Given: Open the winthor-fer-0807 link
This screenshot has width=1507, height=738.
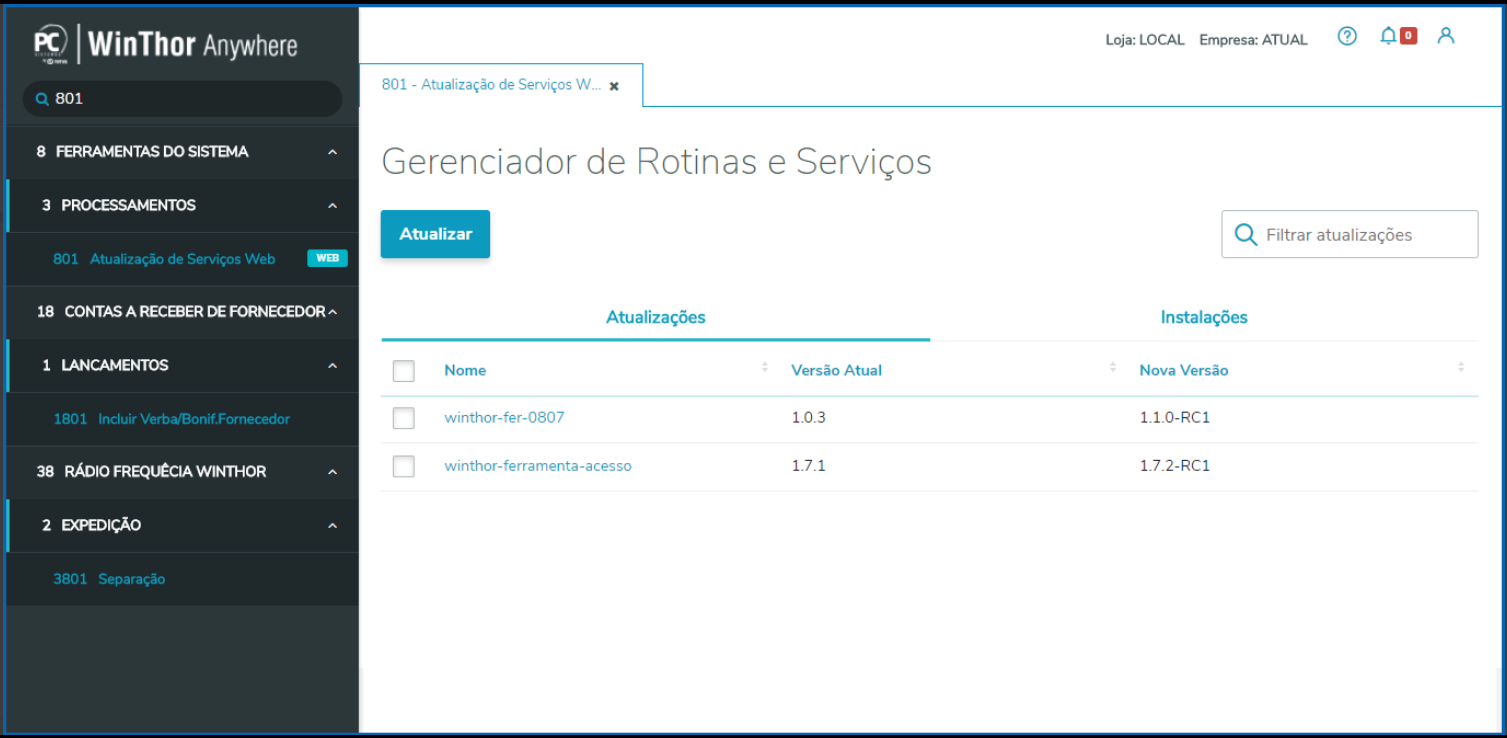Looking at the screenshot, I should pos(504,417).
